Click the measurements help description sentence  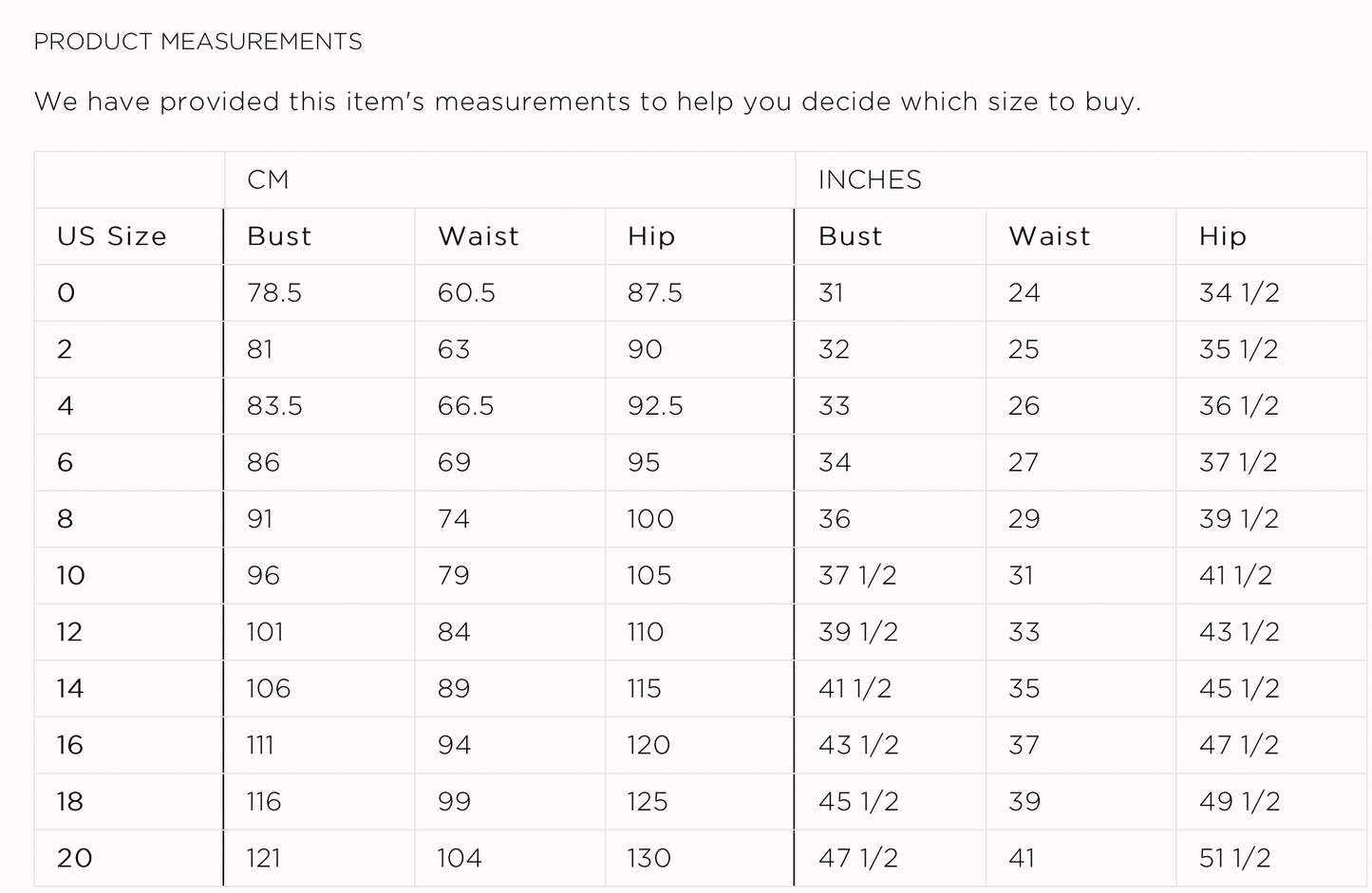click(x=587, y=102)
